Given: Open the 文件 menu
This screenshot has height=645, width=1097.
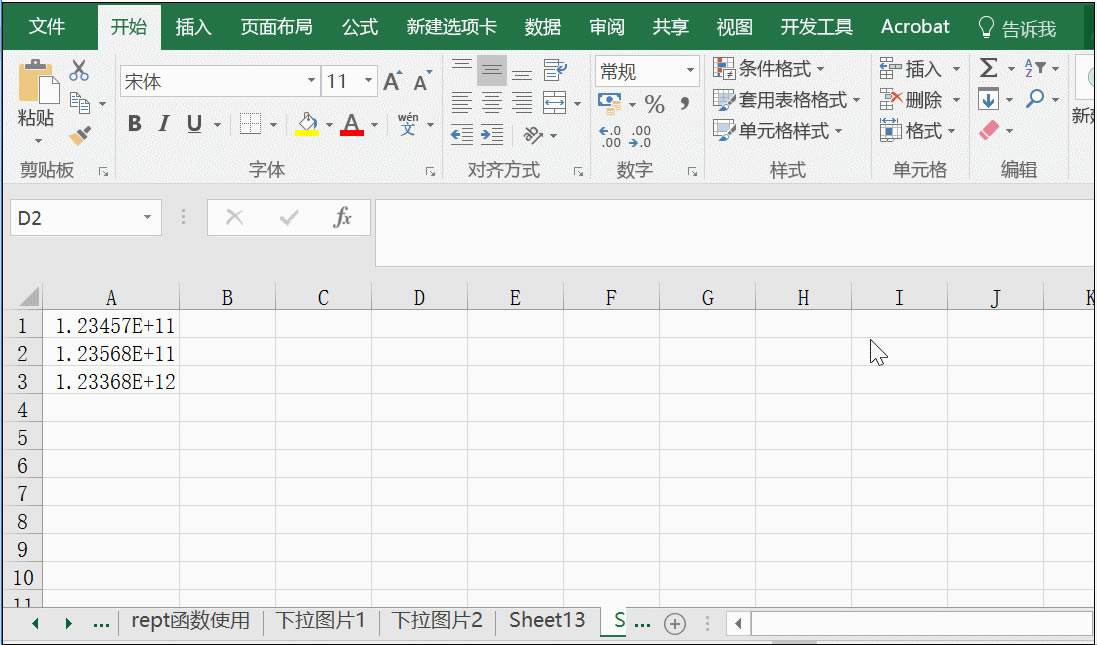Looking at the screenshot, I should [48, 27].
